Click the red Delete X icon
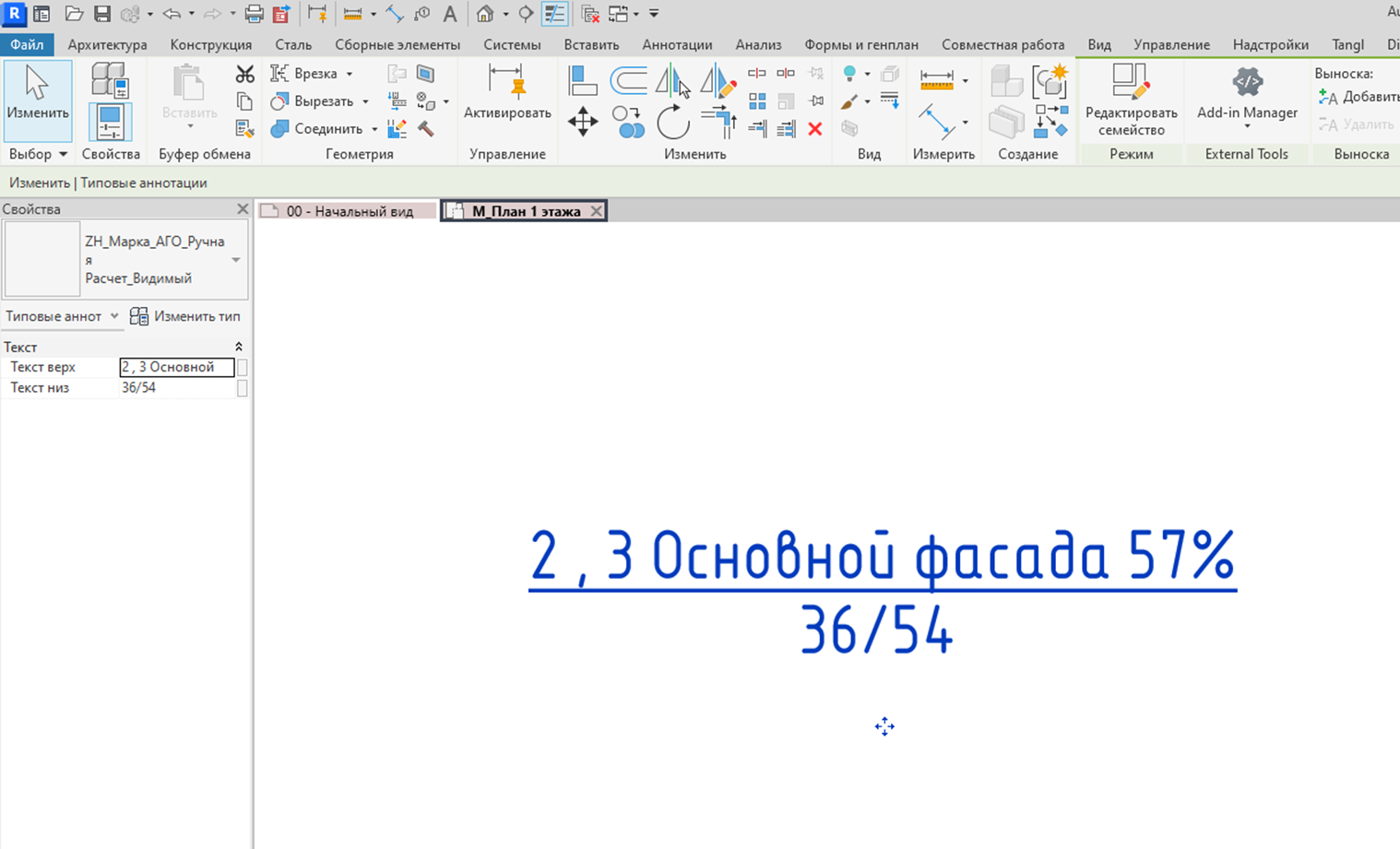 pos(815,129)
